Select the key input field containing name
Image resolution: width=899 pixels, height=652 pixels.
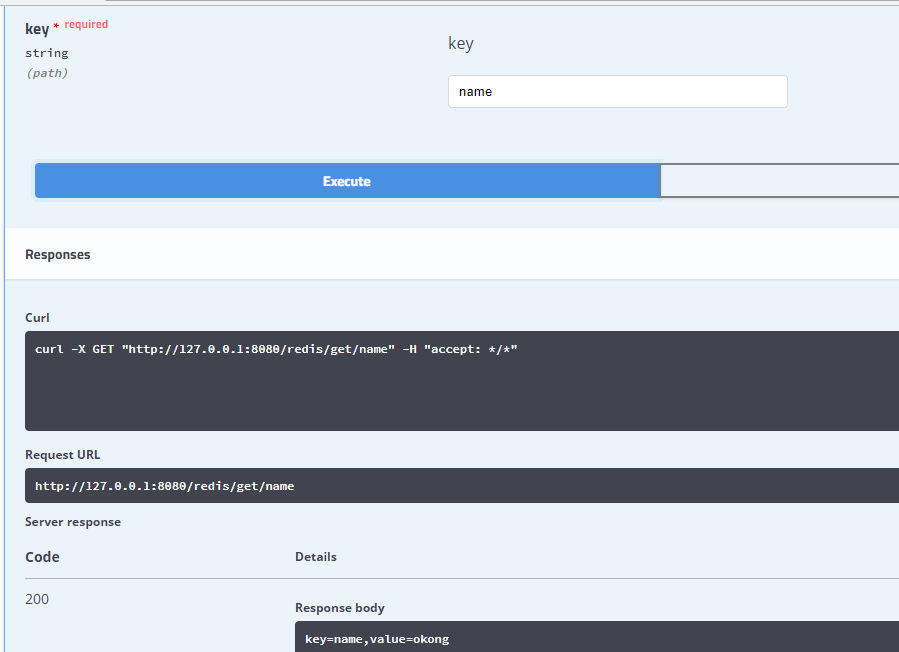pos(616,91)
